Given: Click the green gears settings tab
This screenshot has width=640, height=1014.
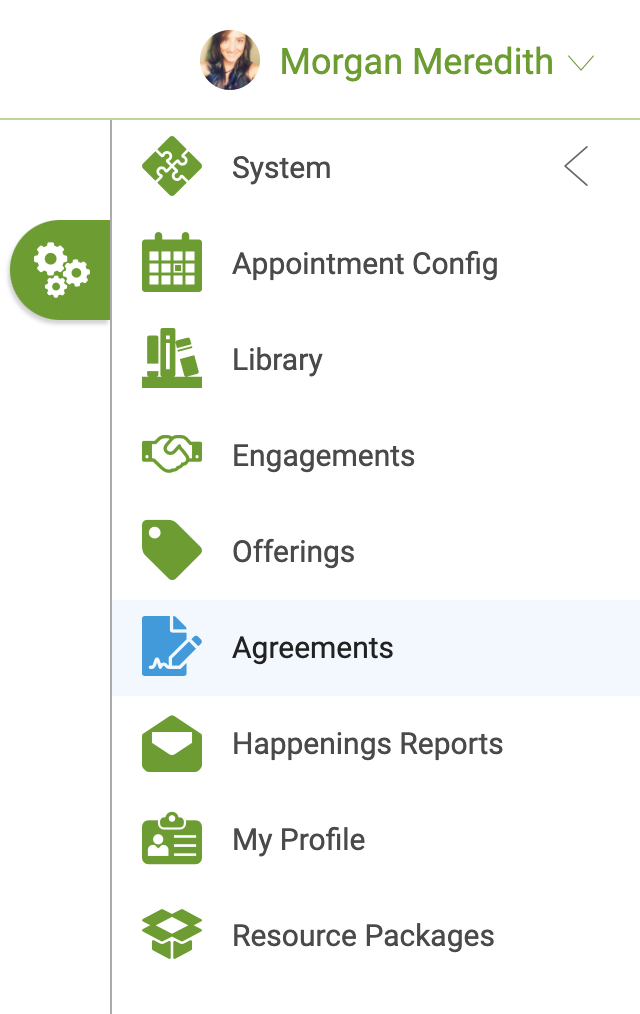Looking at the screenshot, I should (61, 270).
